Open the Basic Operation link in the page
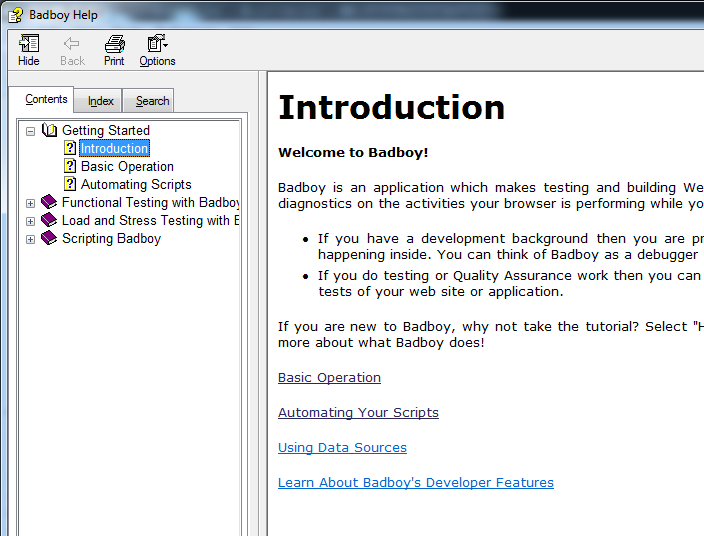This screenshot has width=704, height=536. tap(329, 378)
